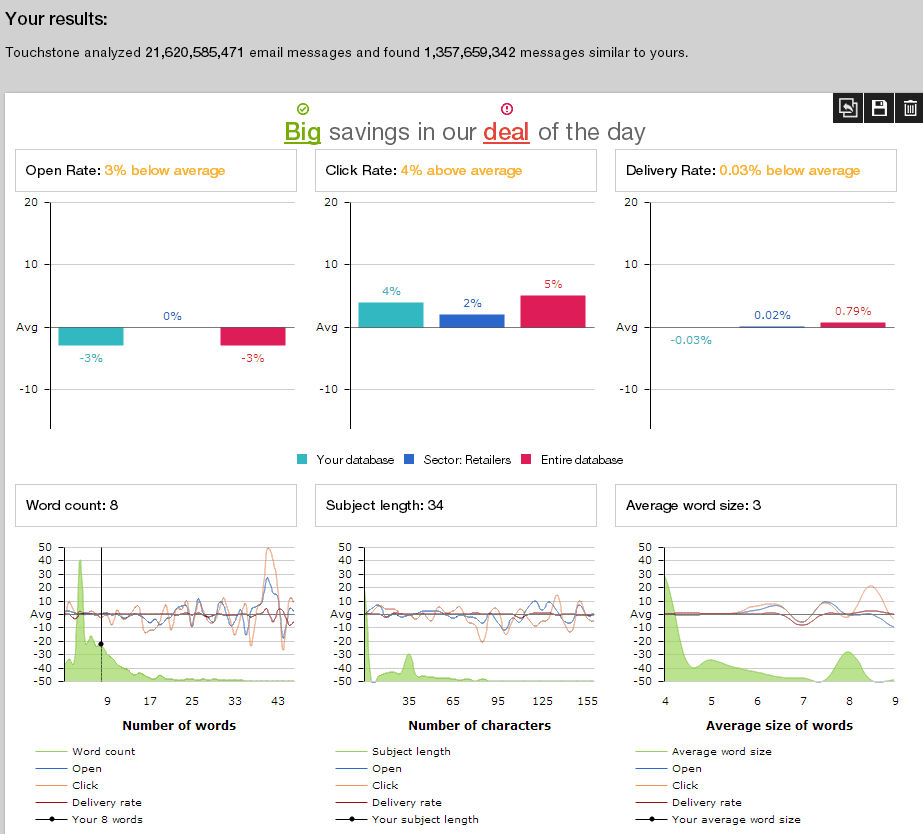Click the Open Rate header box

click(x=156, y=171)
